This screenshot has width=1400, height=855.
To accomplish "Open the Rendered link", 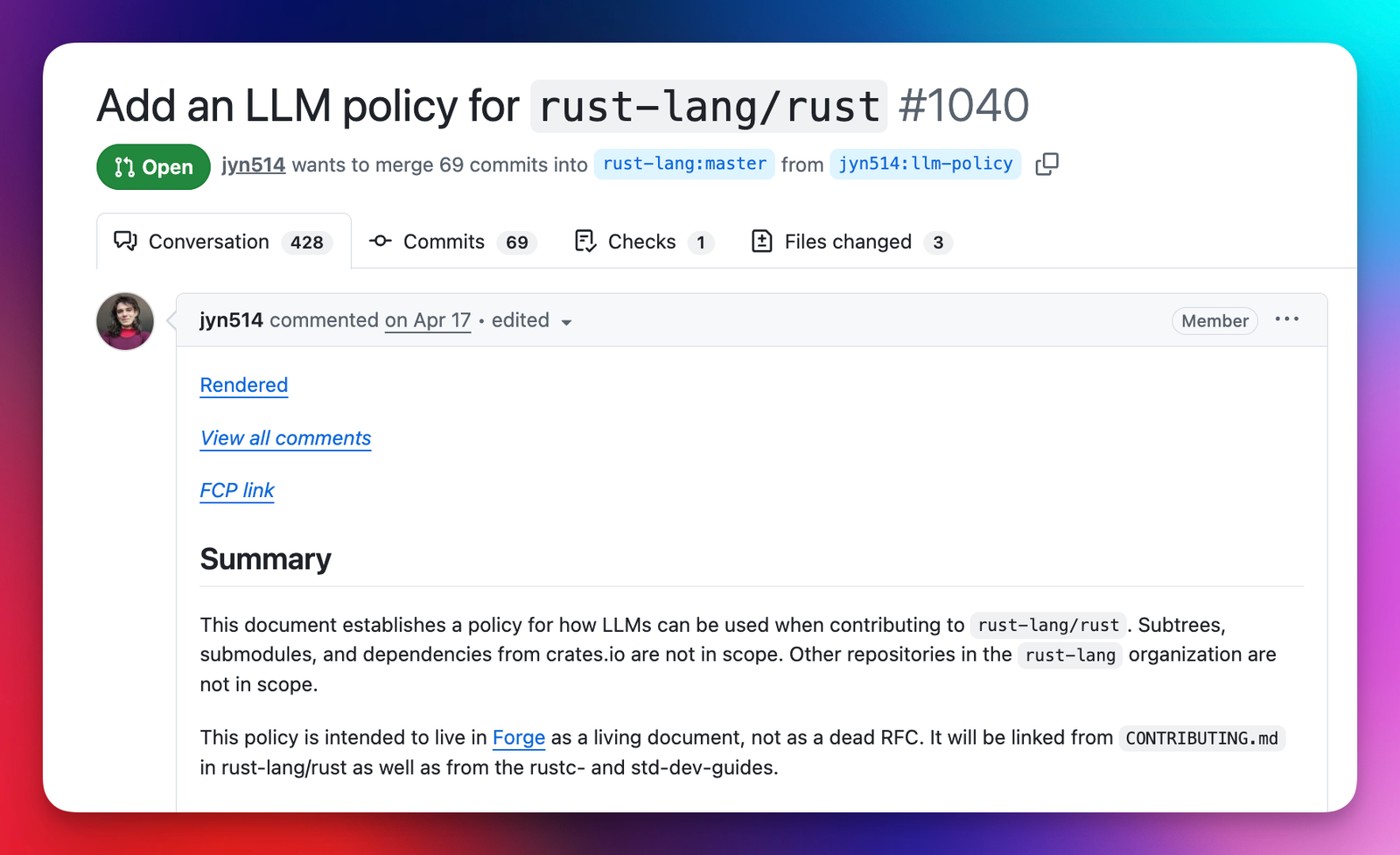I will tap(243, 385).
